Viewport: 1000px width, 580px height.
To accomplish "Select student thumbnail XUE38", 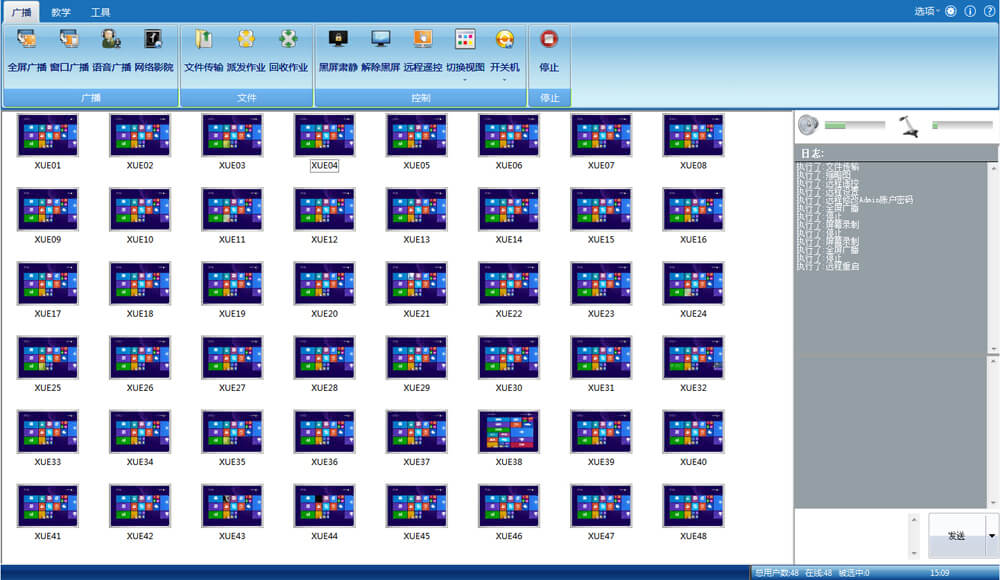I will coord(509,431).
